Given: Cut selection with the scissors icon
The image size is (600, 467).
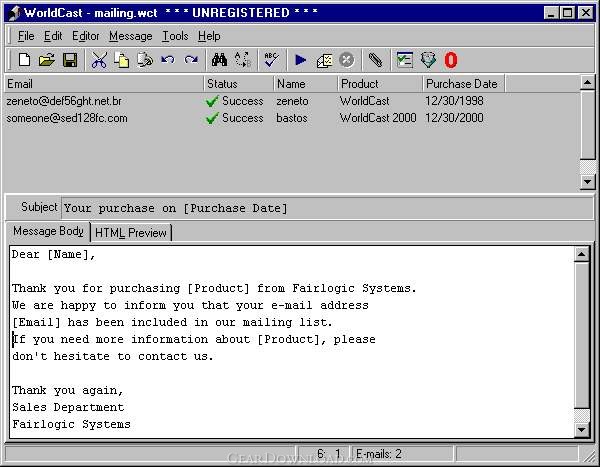Looking at the screenshot, I should (99, 60).
